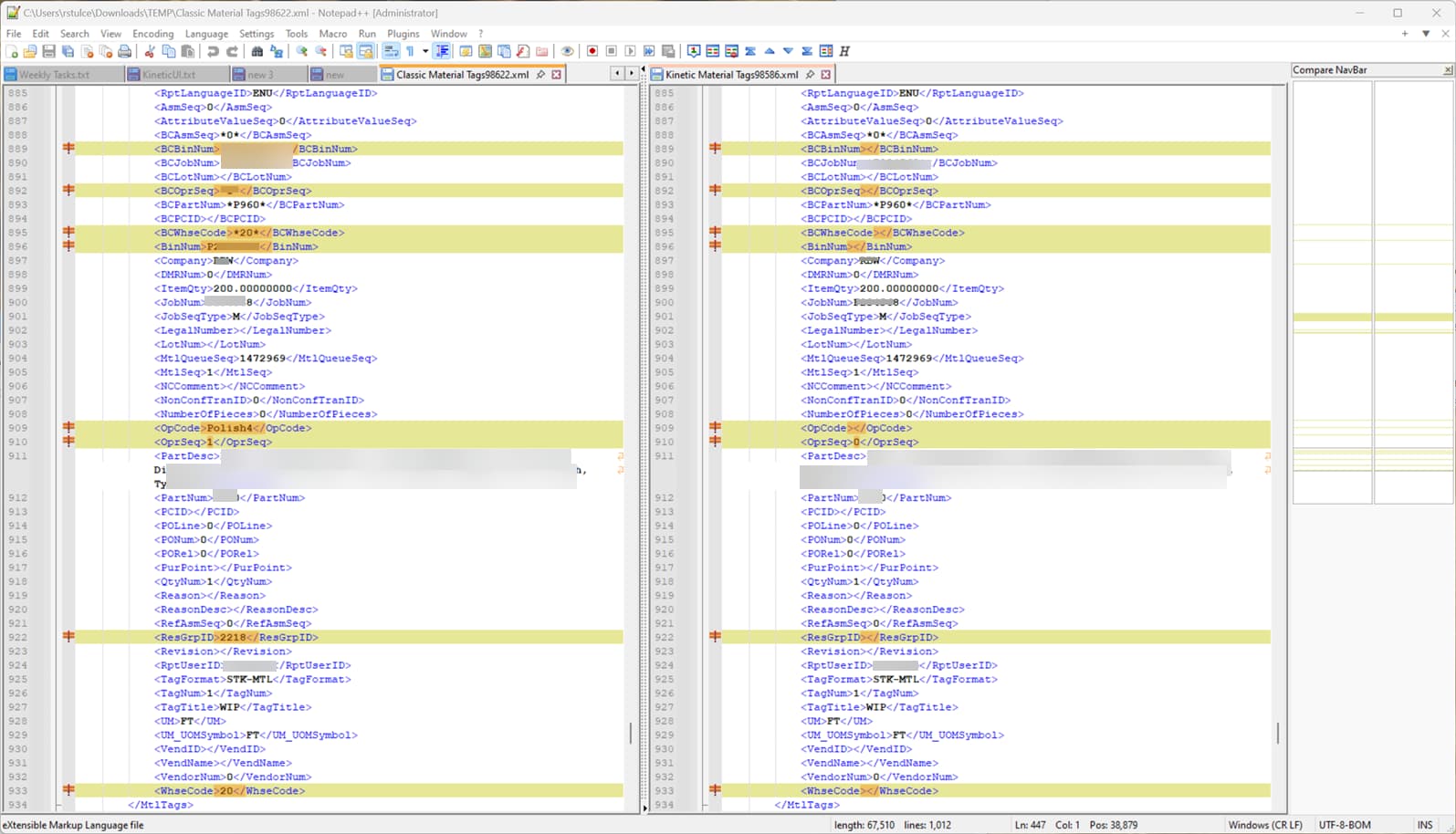Screen dimensions: 1456x834
Task: Switch to the Weekly Tasks.txt tab
Action: 54,75
